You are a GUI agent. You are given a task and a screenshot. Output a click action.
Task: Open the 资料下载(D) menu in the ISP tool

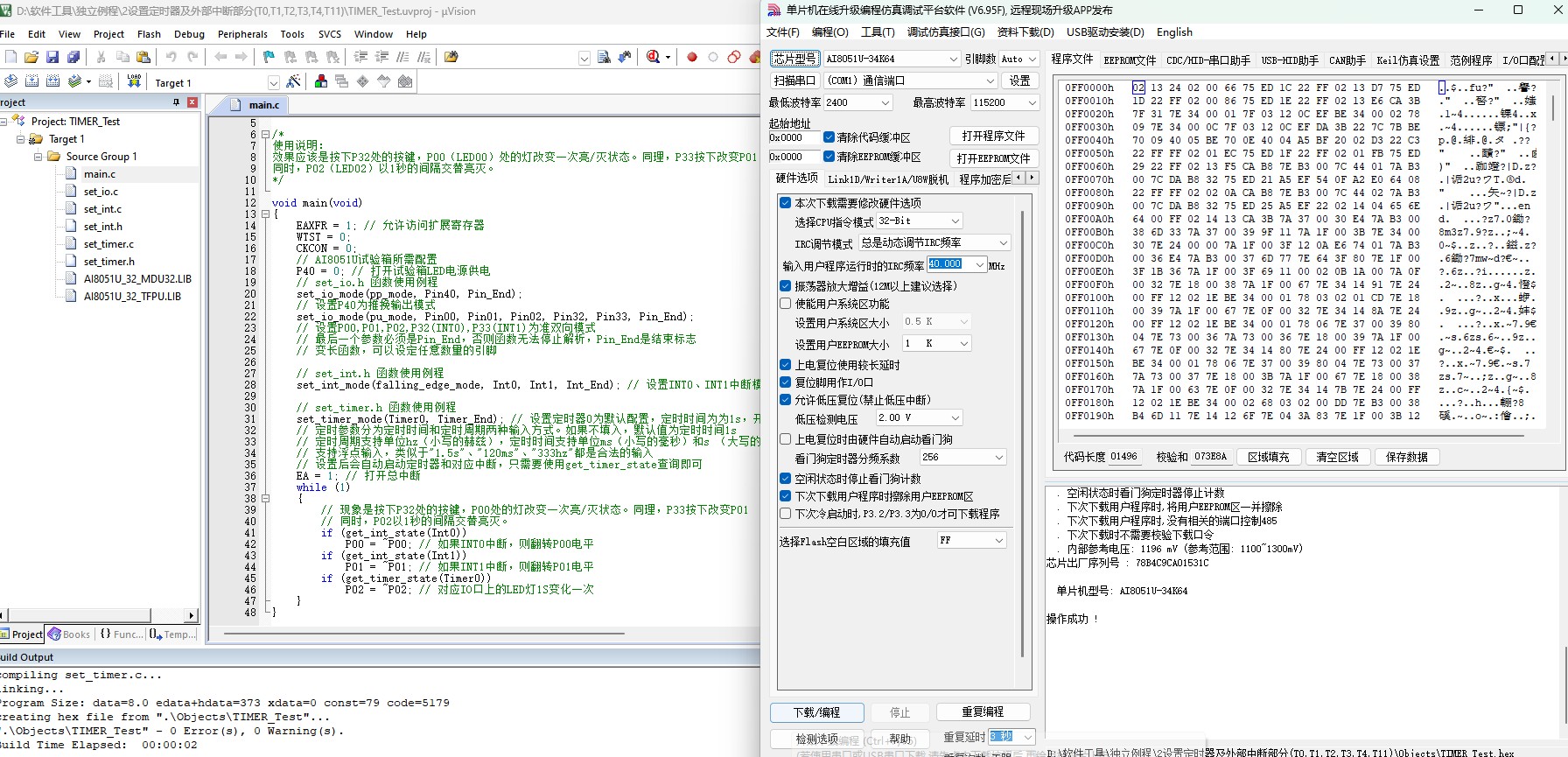tap(1025, 32)
